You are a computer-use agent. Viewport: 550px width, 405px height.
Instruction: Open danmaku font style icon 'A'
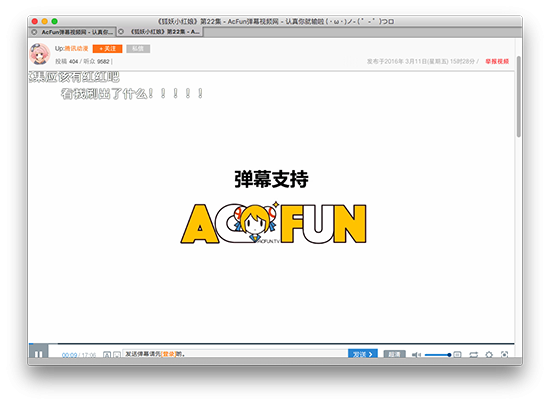pos(107,355)
